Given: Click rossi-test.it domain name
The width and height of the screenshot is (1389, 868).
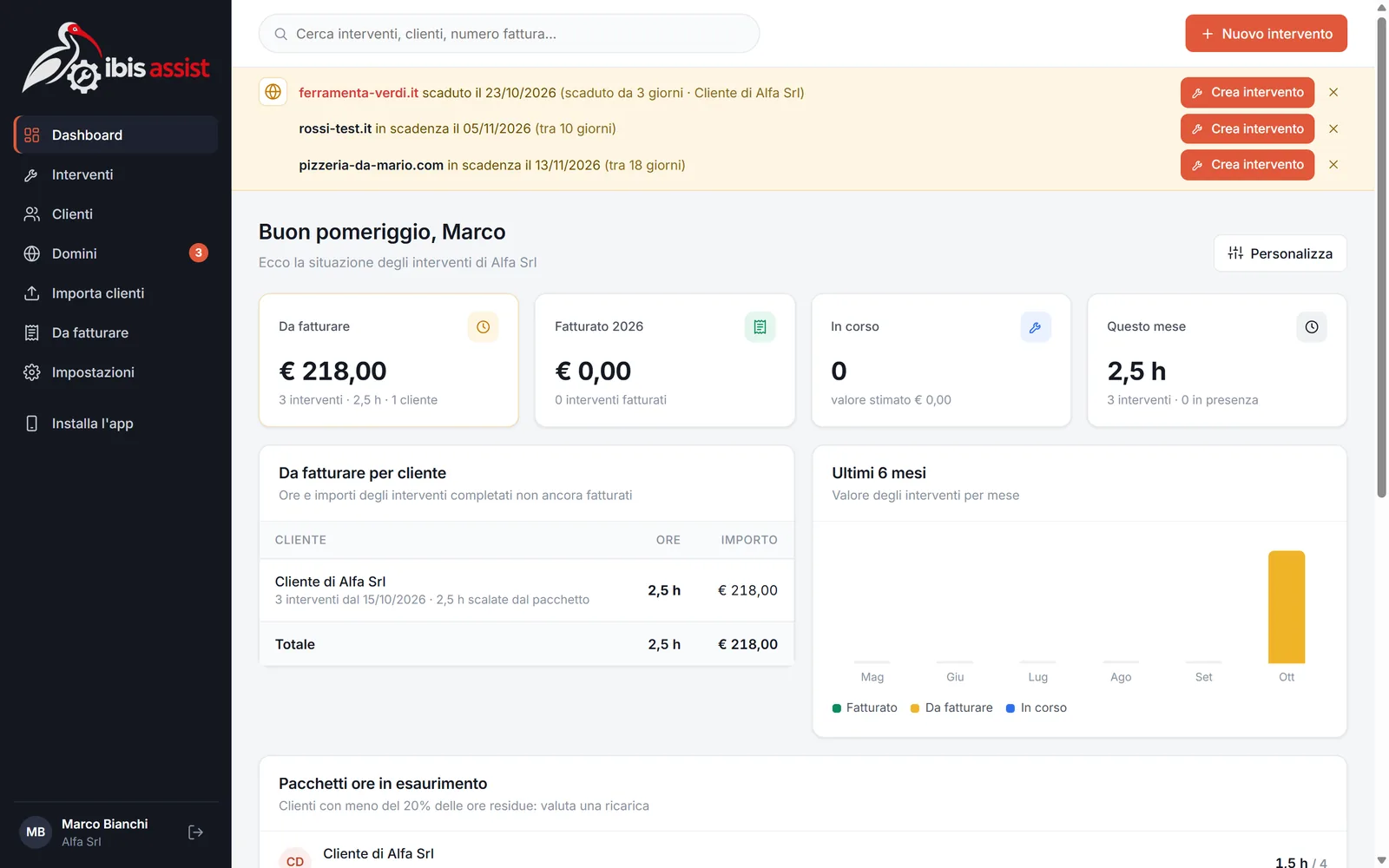Looking at the screenshot, I should pos(335,128).
